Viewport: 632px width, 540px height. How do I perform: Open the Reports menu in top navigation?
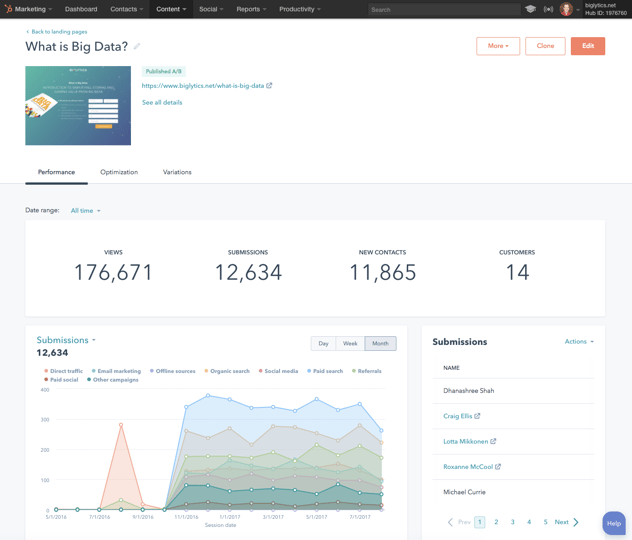point(251,9)
